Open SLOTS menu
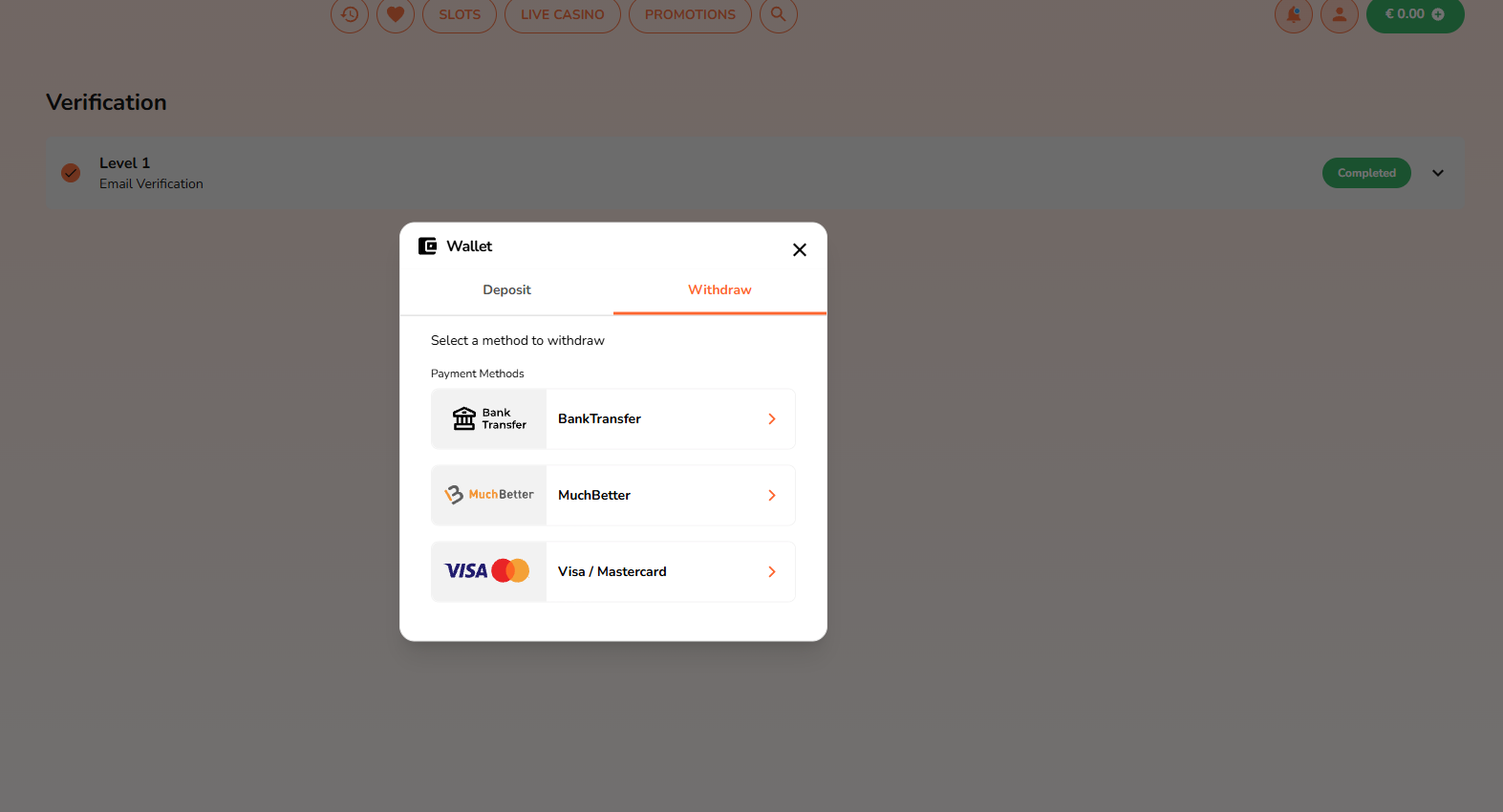 click(460, 14)
